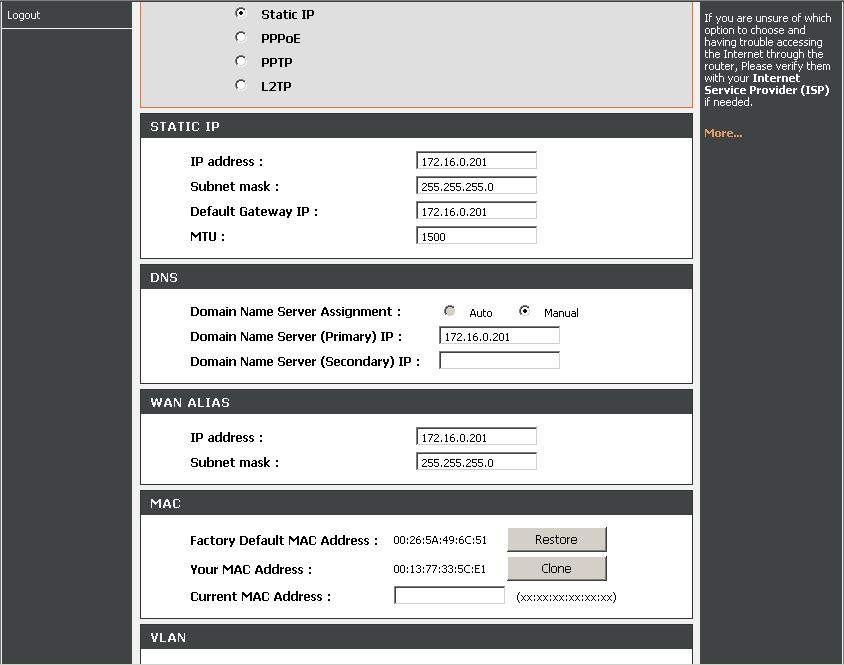Viewport: 844px width, 665px height.
Task: Click the WAN Alias IP address field
Action: tap(476, 437)
